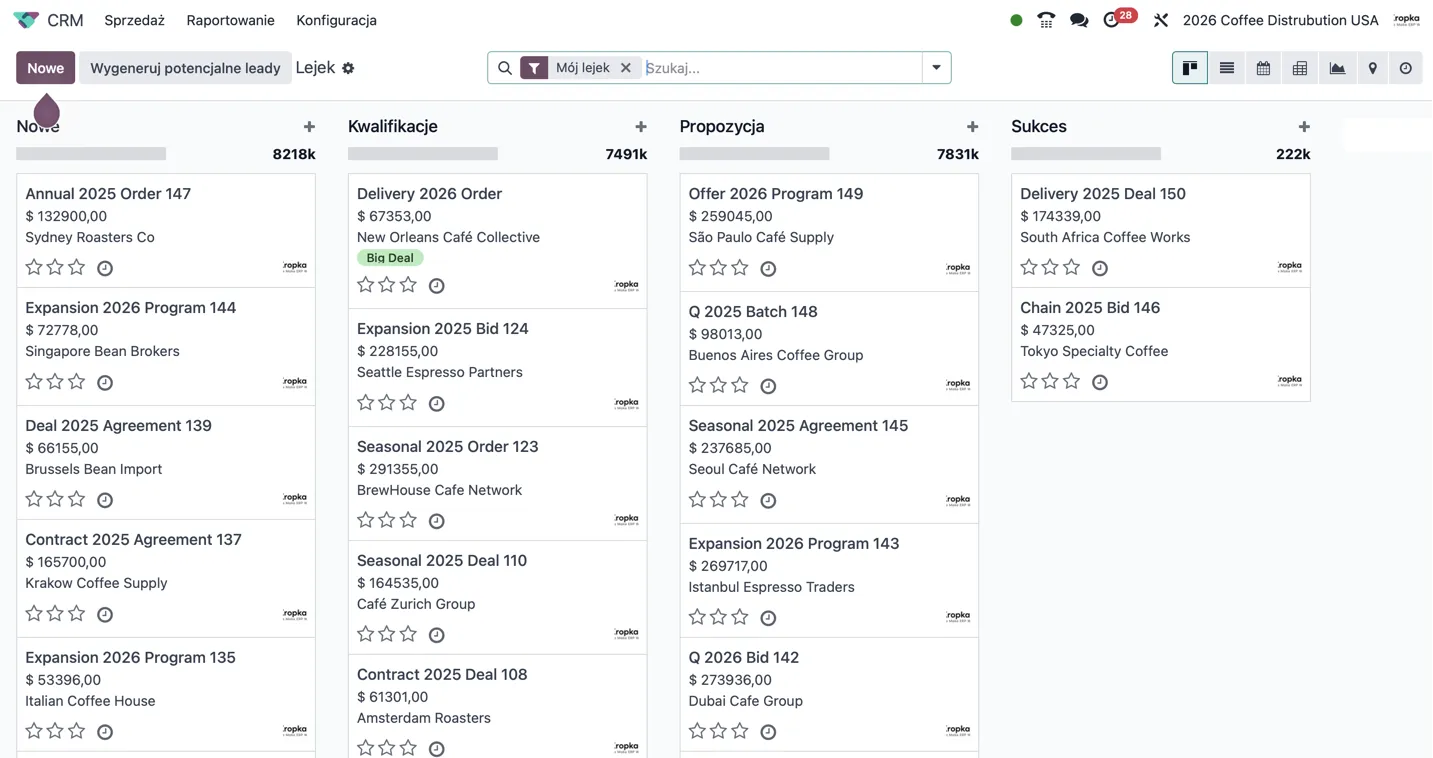This screenshot has height=758, width=1433.
Task: Open the company switcher 2026 Coffee Distrubution USA
Action: pos(1280,20)
